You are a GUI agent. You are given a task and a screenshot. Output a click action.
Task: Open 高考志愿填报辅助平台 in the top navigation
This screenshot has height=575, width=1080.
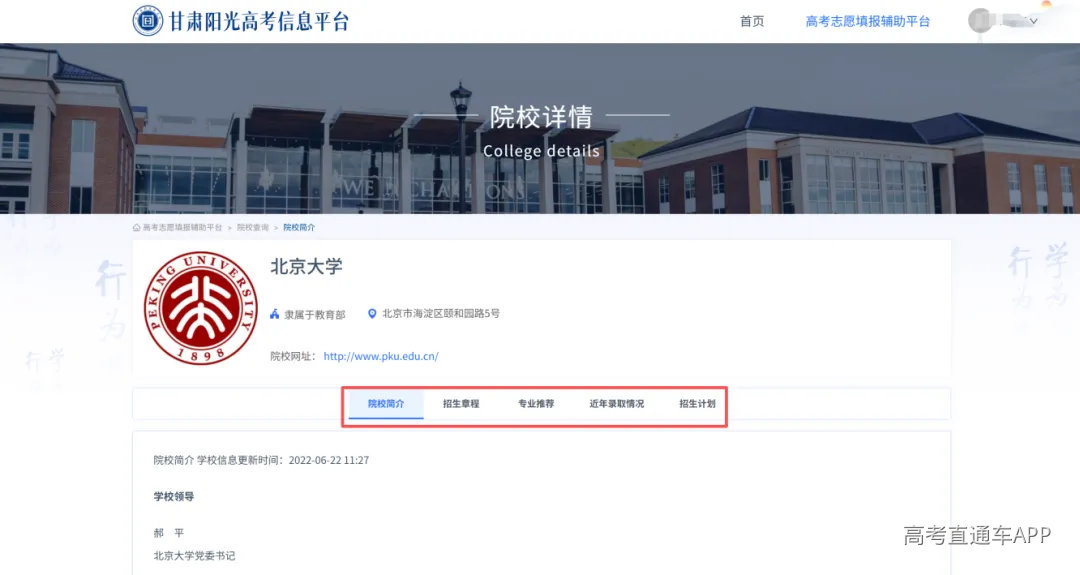(867, 21)
